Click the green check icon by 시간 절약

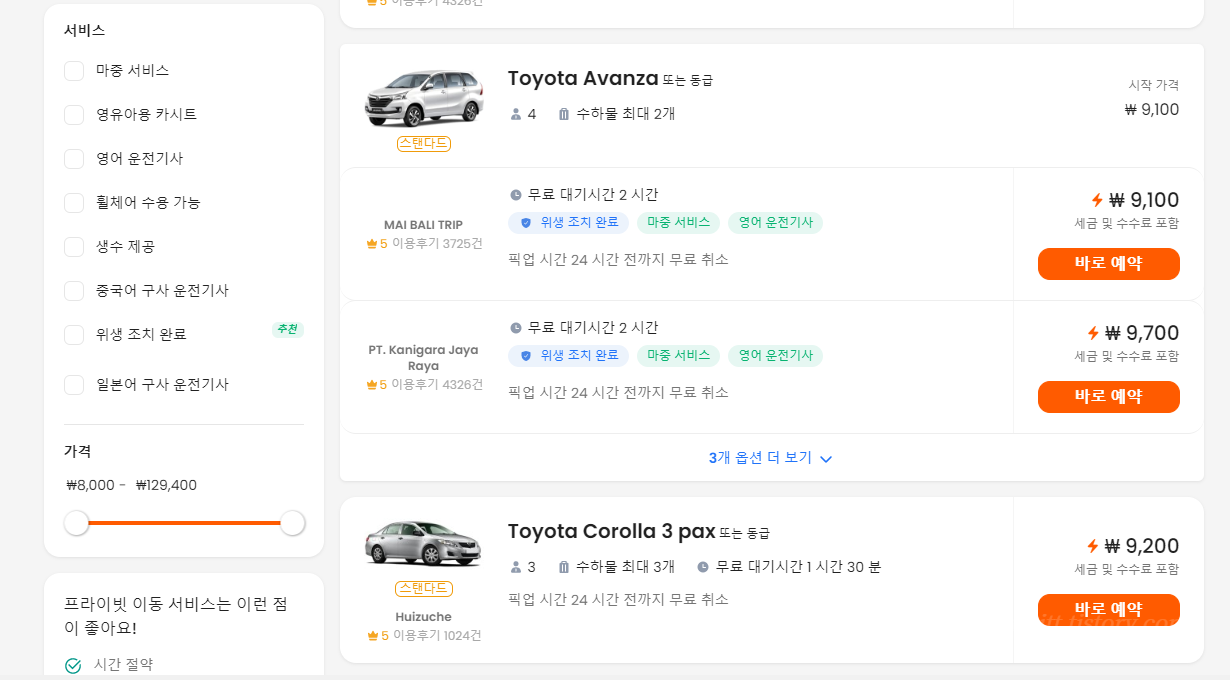coord(73,666)
